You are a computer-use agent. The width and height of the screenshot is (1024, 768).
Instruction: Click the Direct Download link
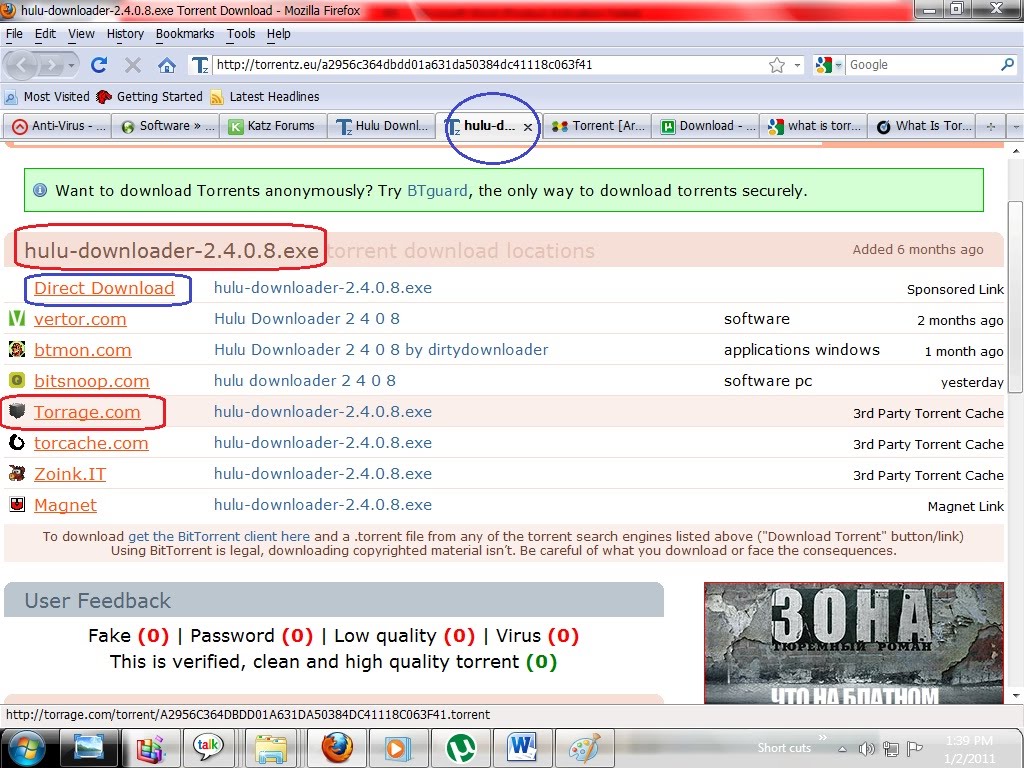(104, 288)
